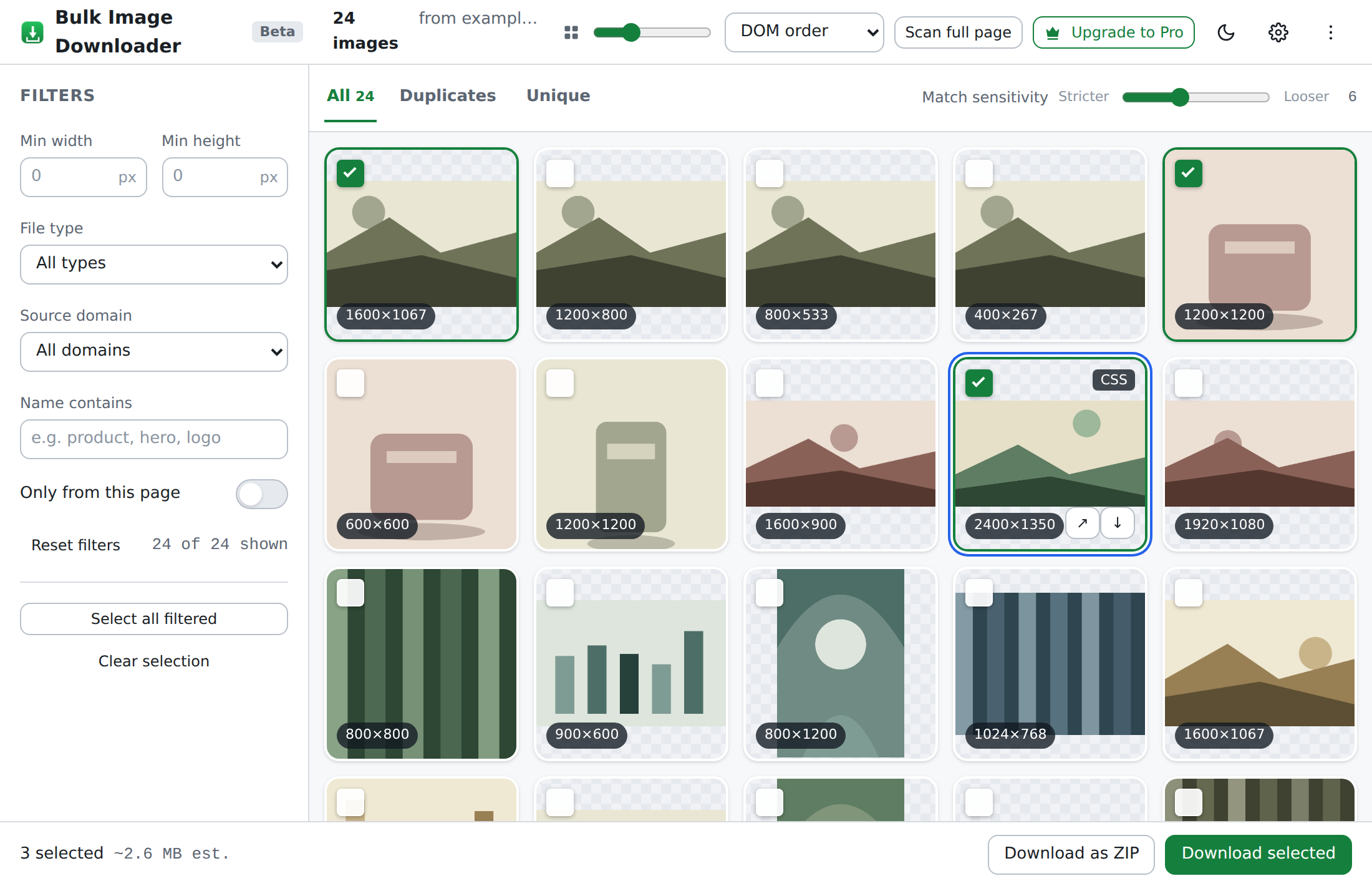This screenshot has height=886, width=1372.
Task: Click Upgrade to Pro button
Action: (x=1114, y=32)
